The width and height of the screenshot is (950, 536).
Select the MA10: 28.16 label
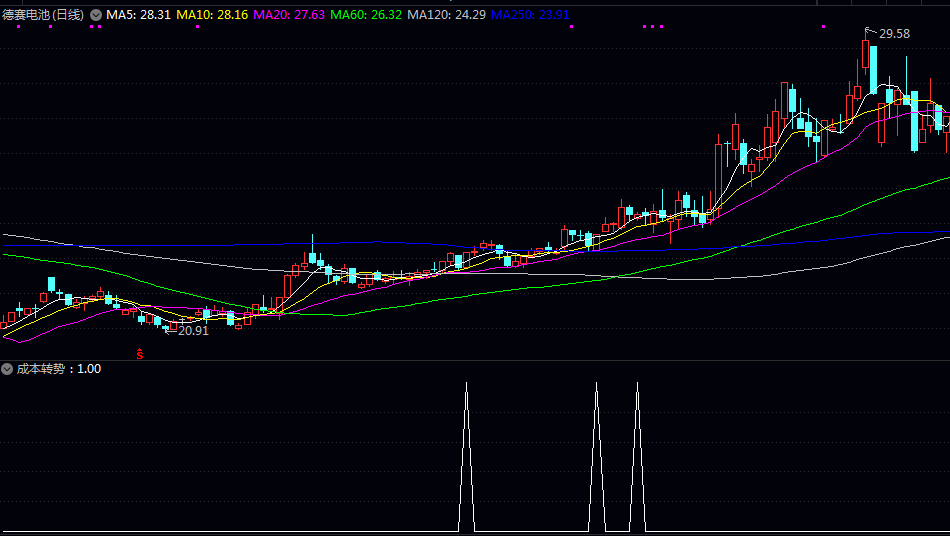[x=212, y=15]
